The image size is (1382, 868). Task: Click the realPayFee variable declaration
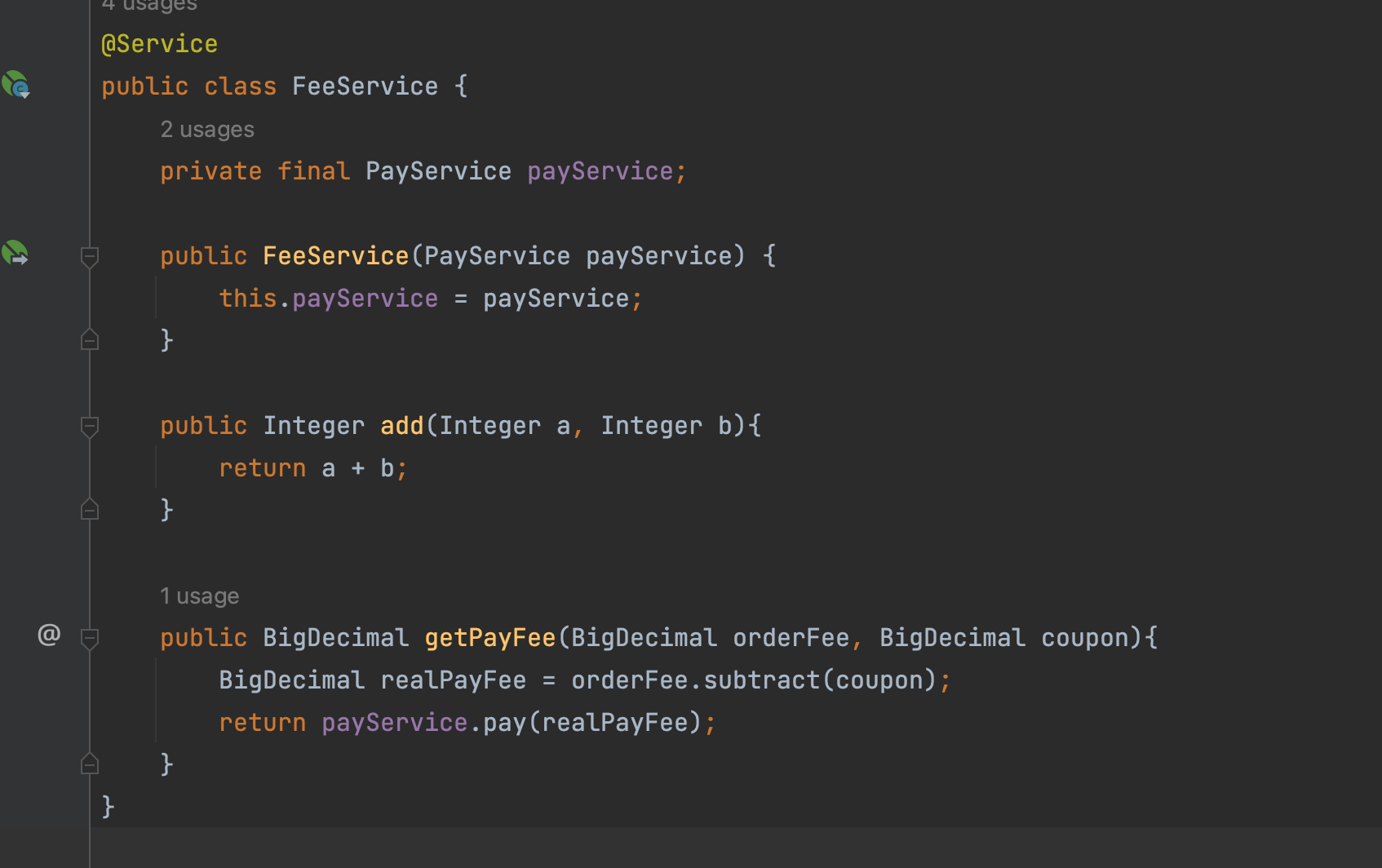point(453,680)
